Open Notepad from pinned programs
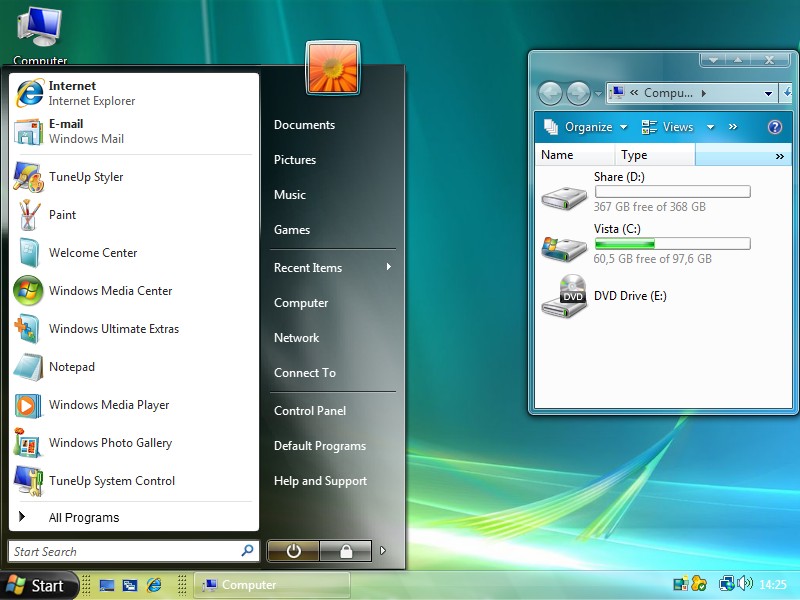The width and height of the screenshot is (800, 600). (x=72, y=367)
